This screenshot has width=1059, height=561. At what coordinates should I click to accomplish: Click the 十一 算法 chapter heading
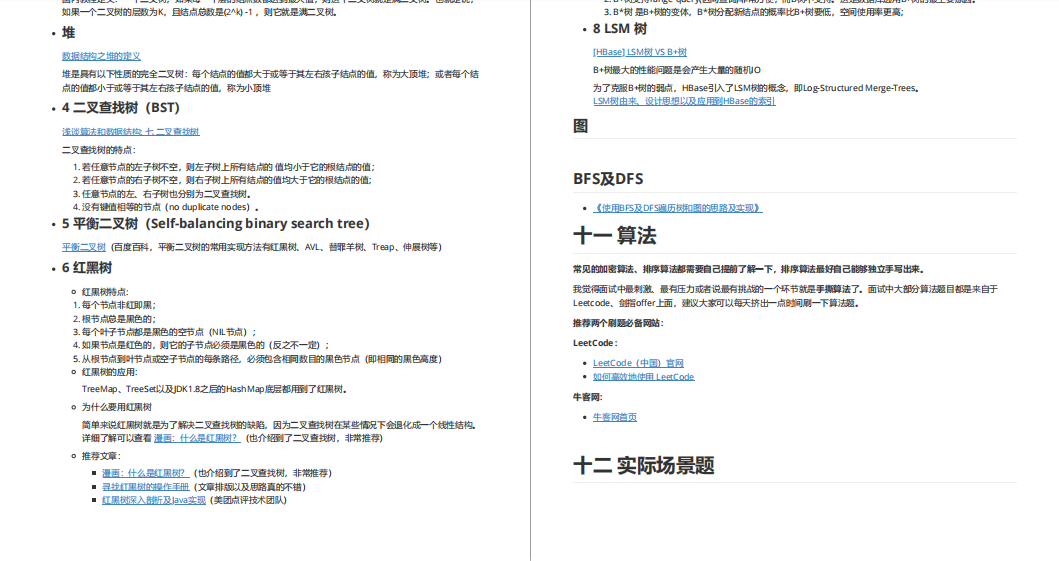(x=615, y=236)
